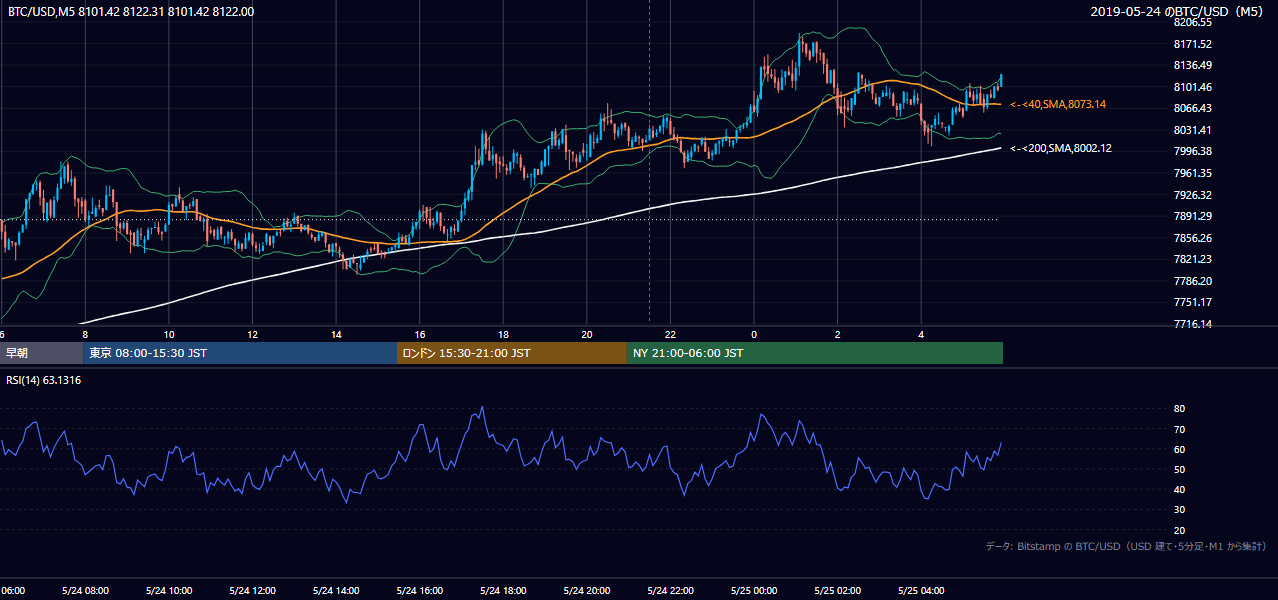1278x600 pixels.
Task: Click the Bitstamp data source note
Action: (x=1126, y=546)
